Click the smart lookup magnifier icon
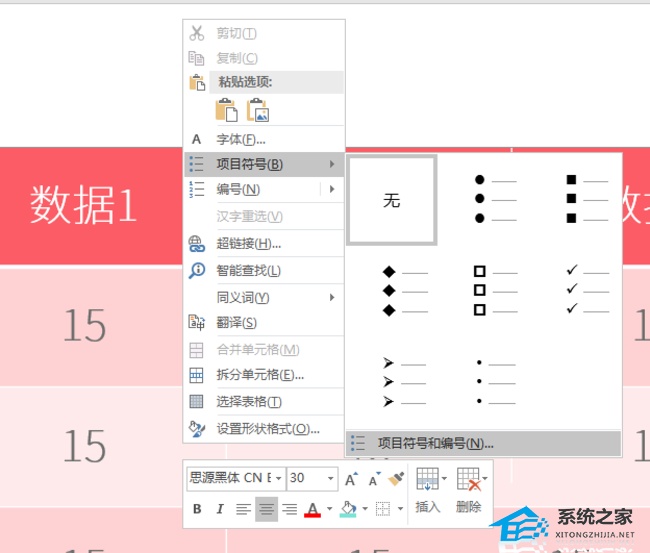Screen dimensions: 650x553 coord(196,271)
